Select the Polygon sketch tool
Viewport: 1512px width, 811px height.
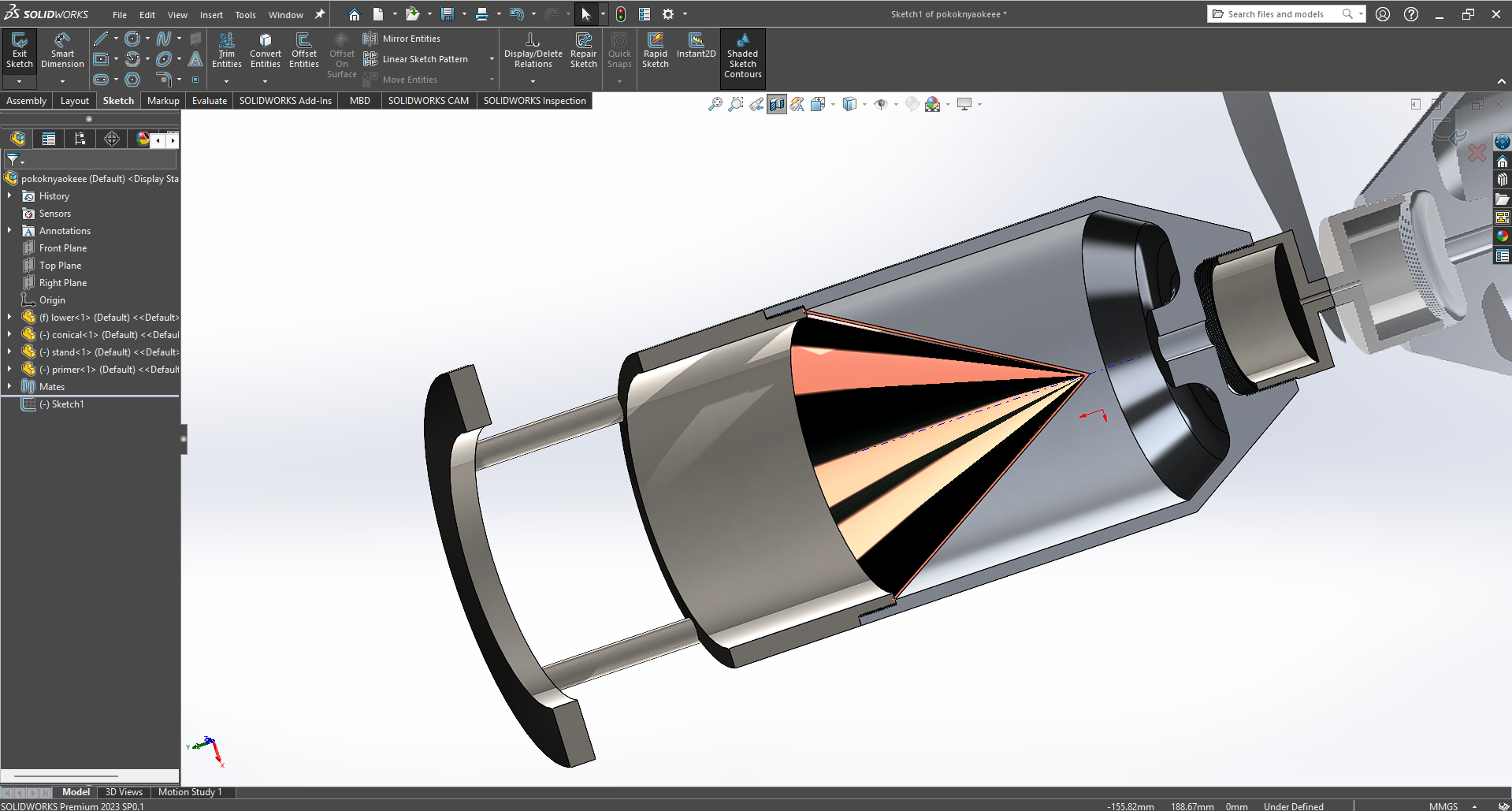(132, 80)
